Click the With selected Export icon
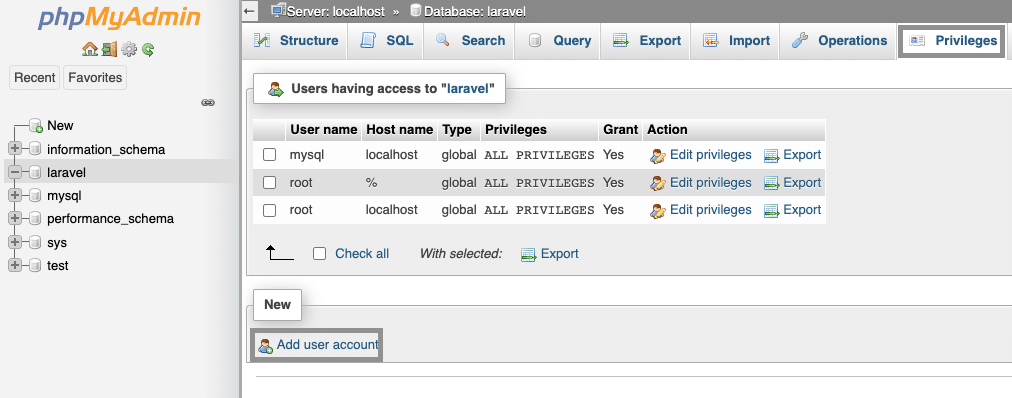 click(x=529, y=254)
